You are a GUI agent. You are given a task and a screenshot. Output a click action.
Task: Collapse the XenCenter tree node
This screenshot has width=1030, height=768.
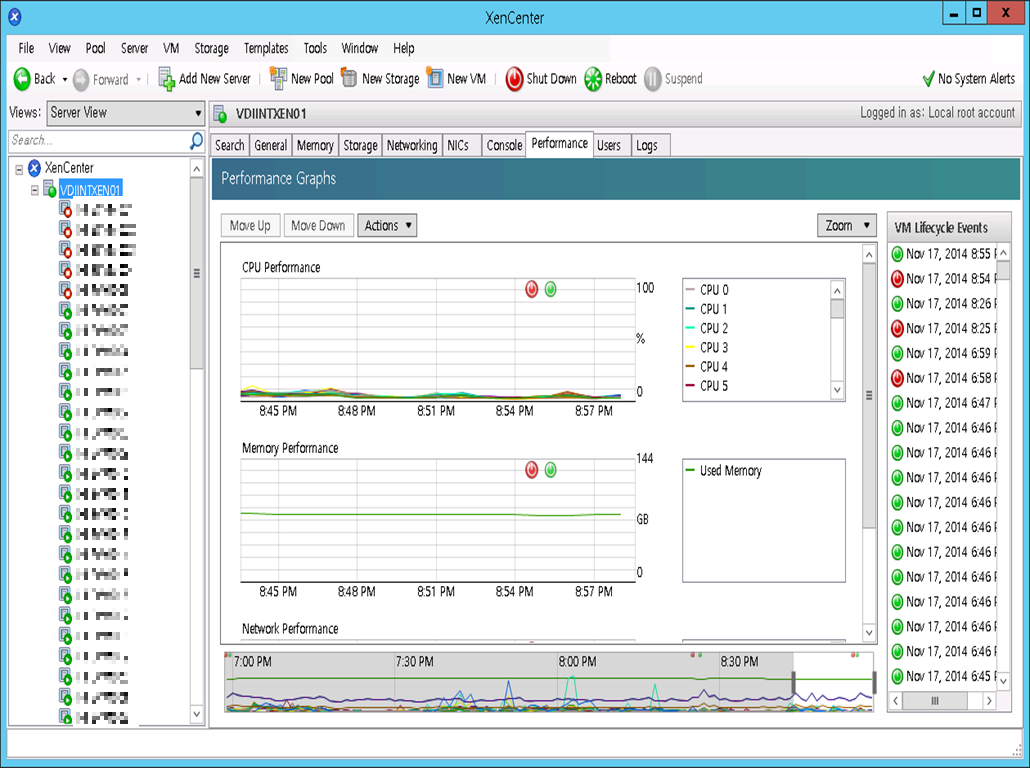[19, 169]
